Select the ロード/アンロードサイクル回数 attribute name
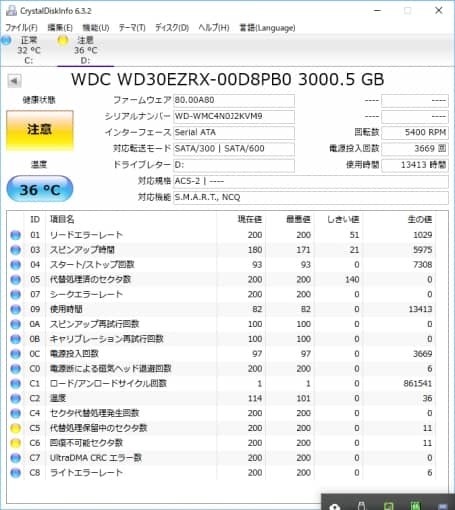Image resolution: width=455 pixels, height=510 pixels. tap(108, 384)
